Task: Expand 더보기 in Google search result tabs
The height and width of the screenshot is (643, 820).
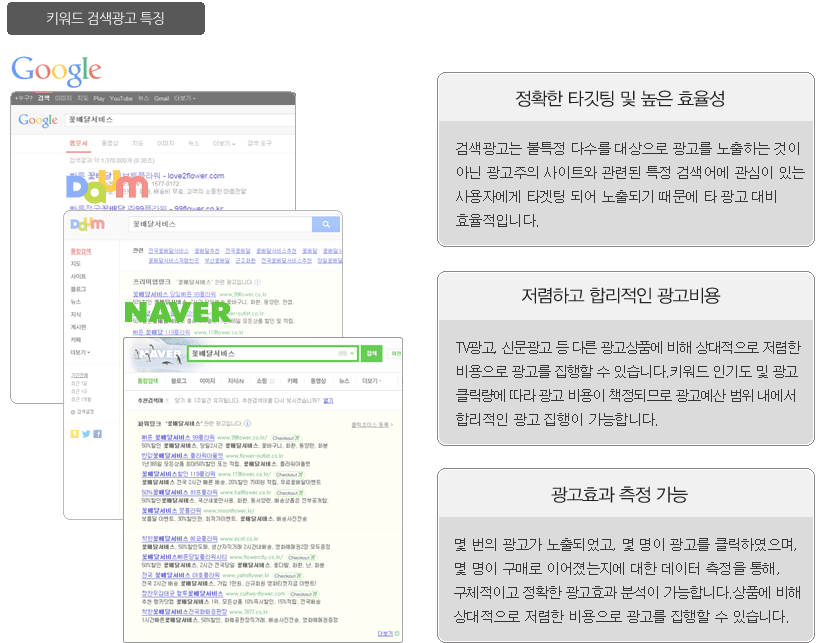Action: 223,143
